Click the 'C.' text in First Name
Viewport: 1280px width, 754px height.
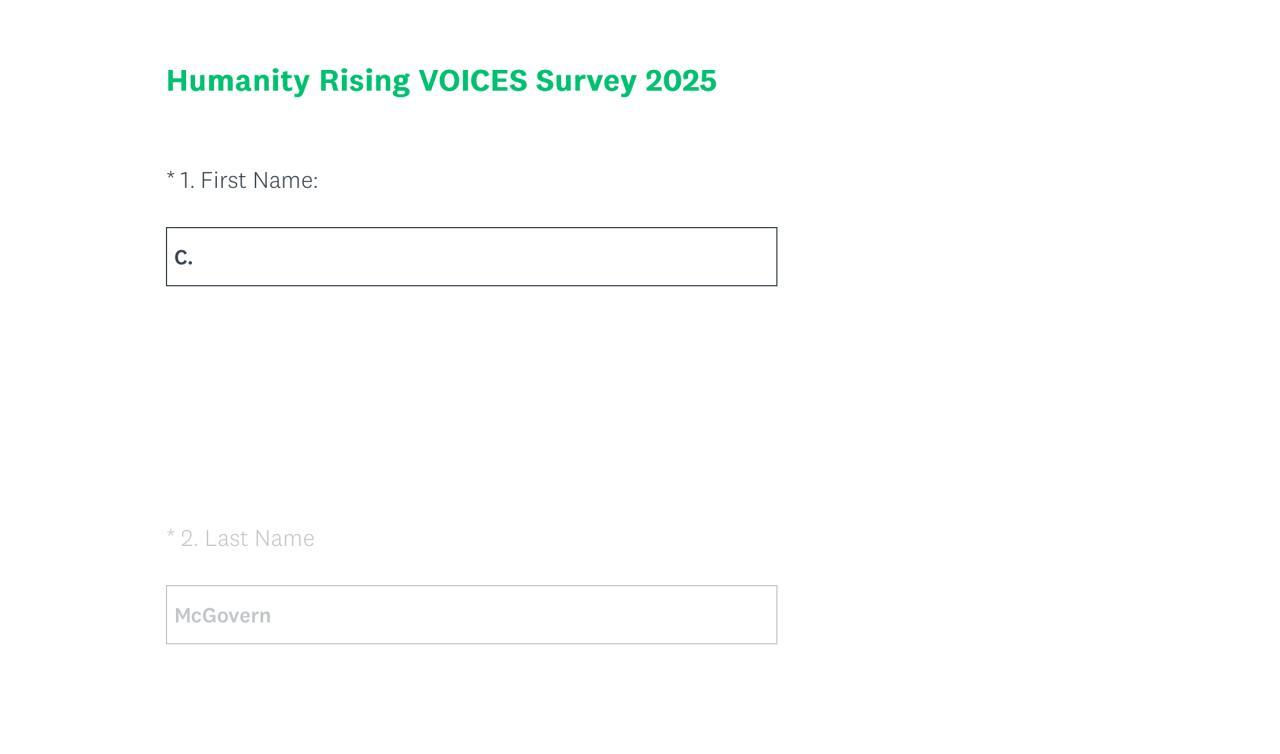pos(183,258)
